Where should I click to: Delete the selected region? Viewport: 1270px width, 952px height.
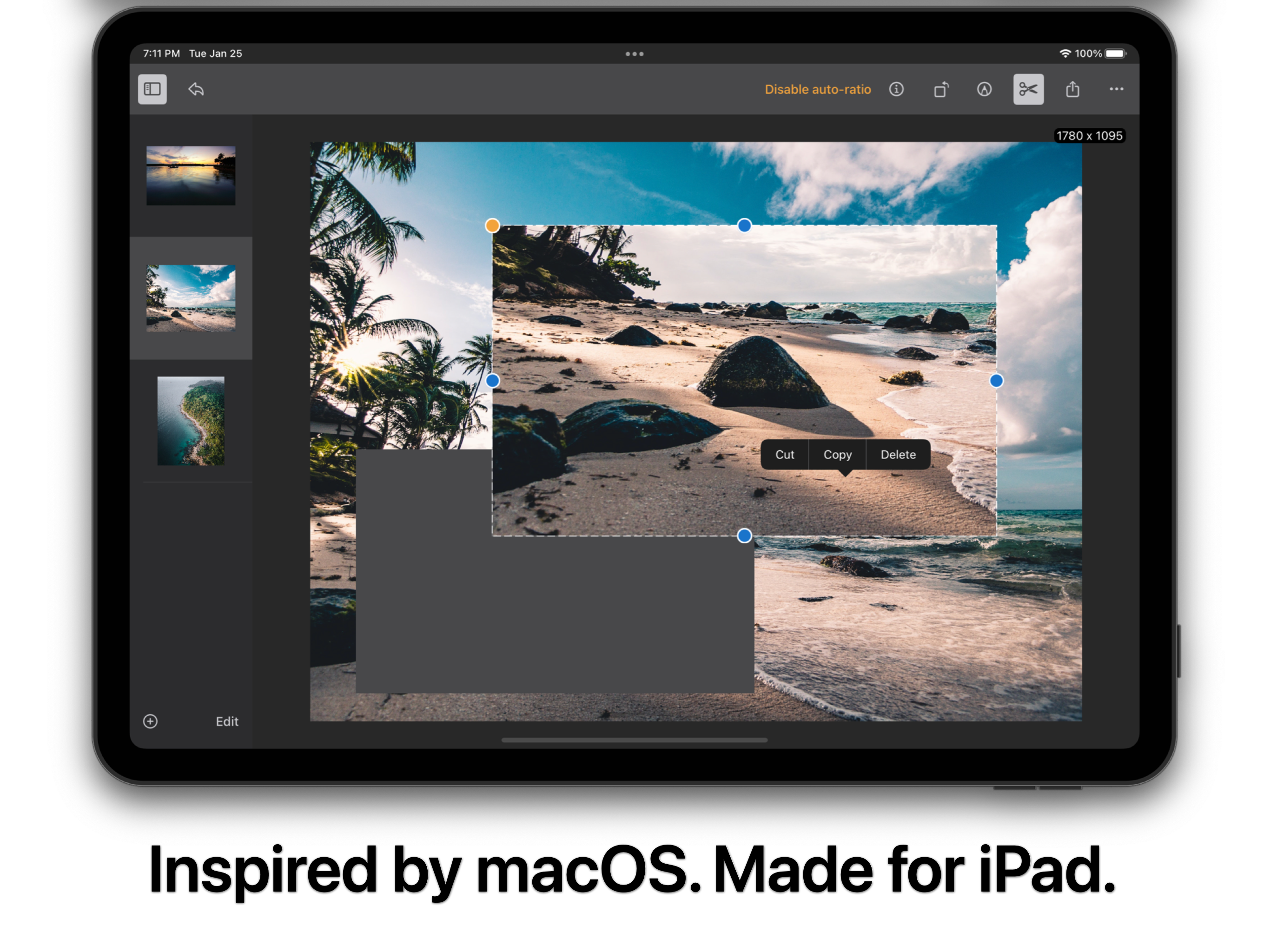point(897,454)
